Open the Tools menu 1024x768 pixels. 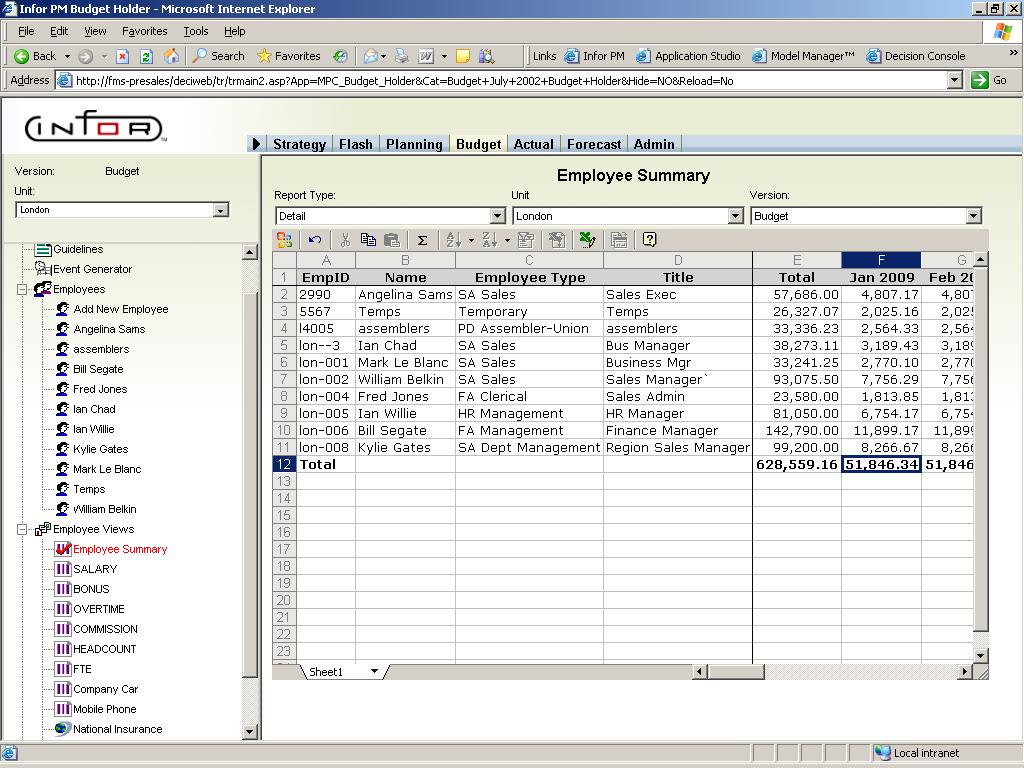click(x=195, y=31)
